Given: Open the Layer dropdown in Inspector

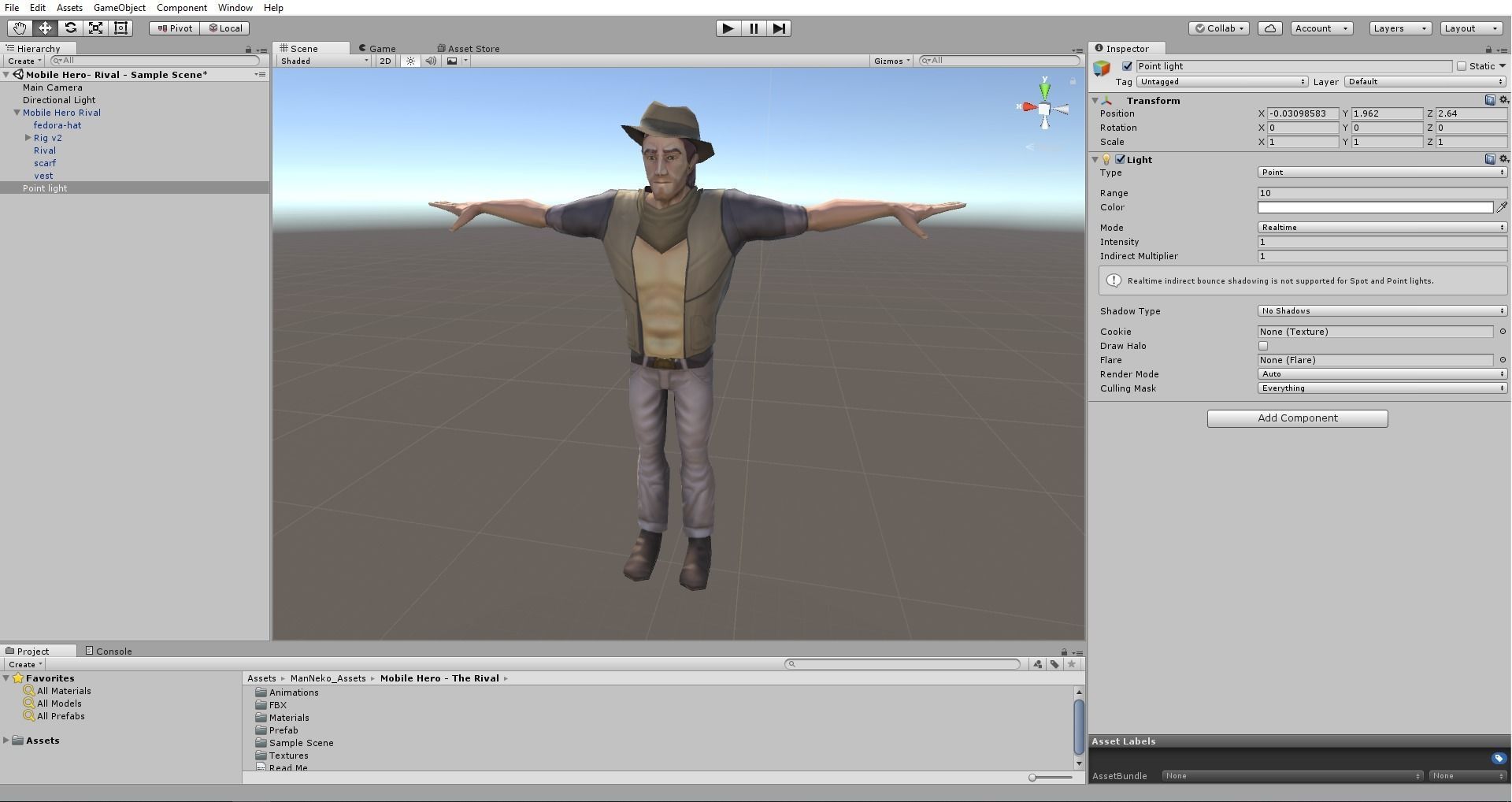Looking at the screenshot, I should pos(1425,82).
